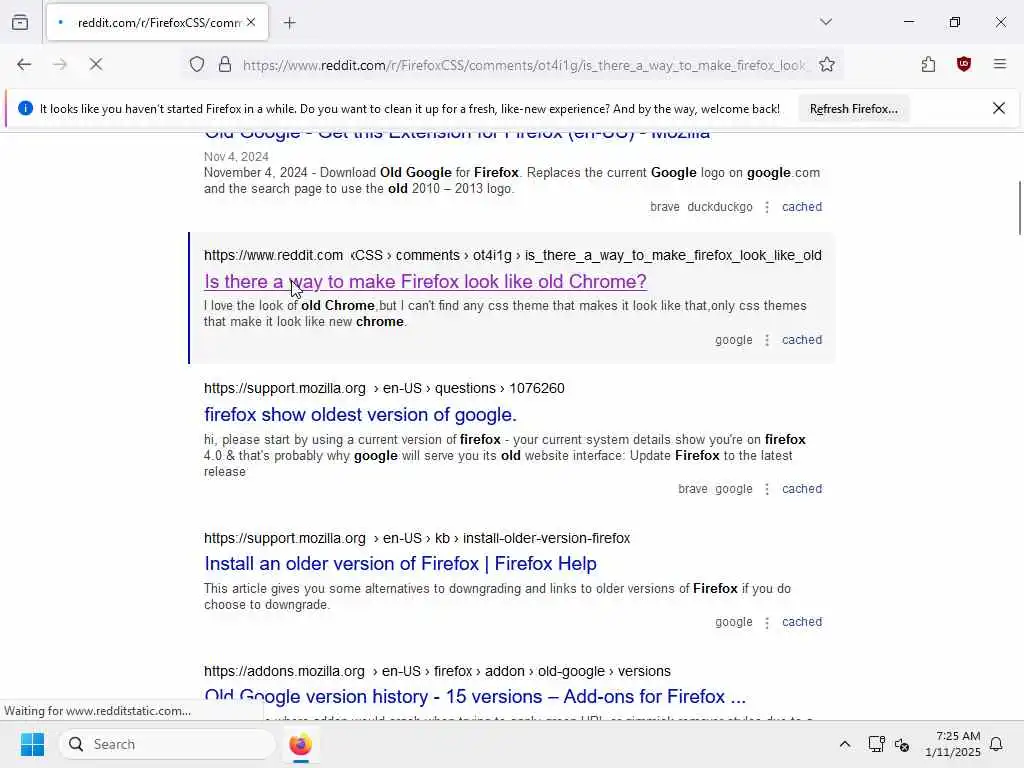Click the page vertical scrollbar thumb

[x=1019, y=208]
